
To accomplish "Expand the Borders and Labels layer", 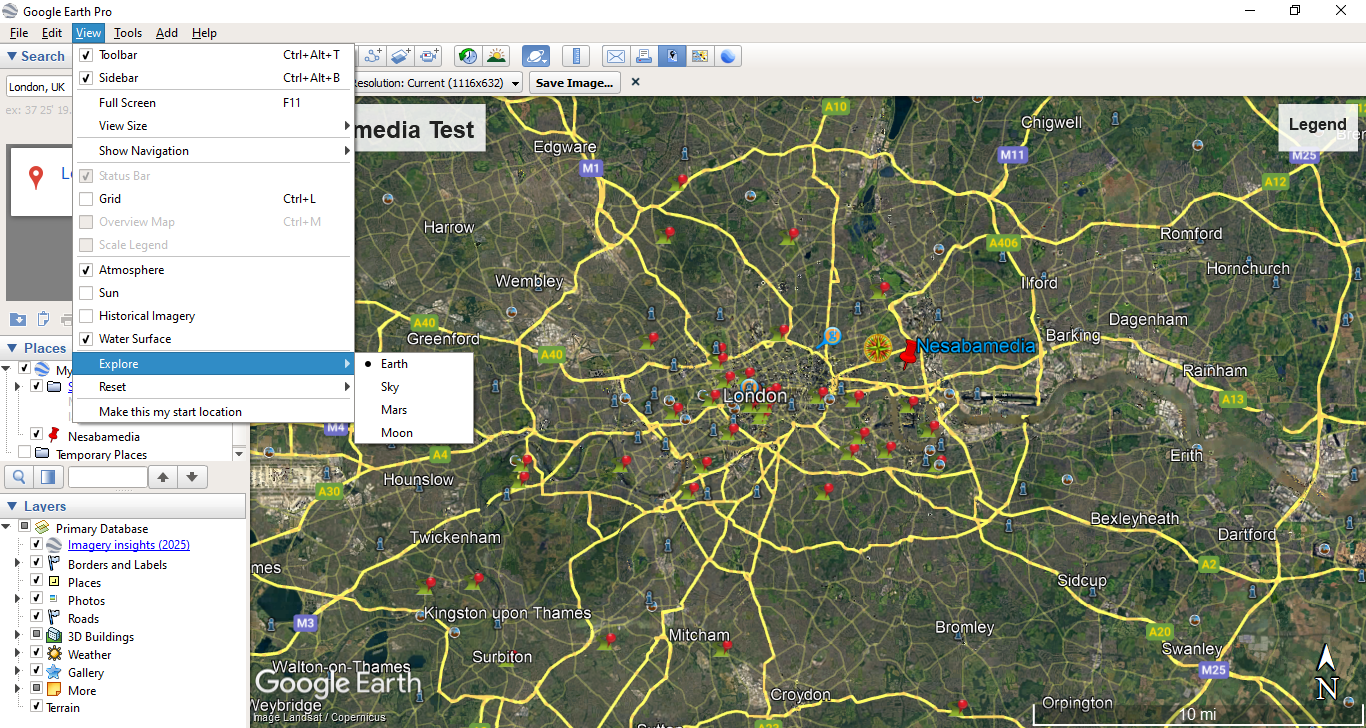I will (x=17, y=565).
